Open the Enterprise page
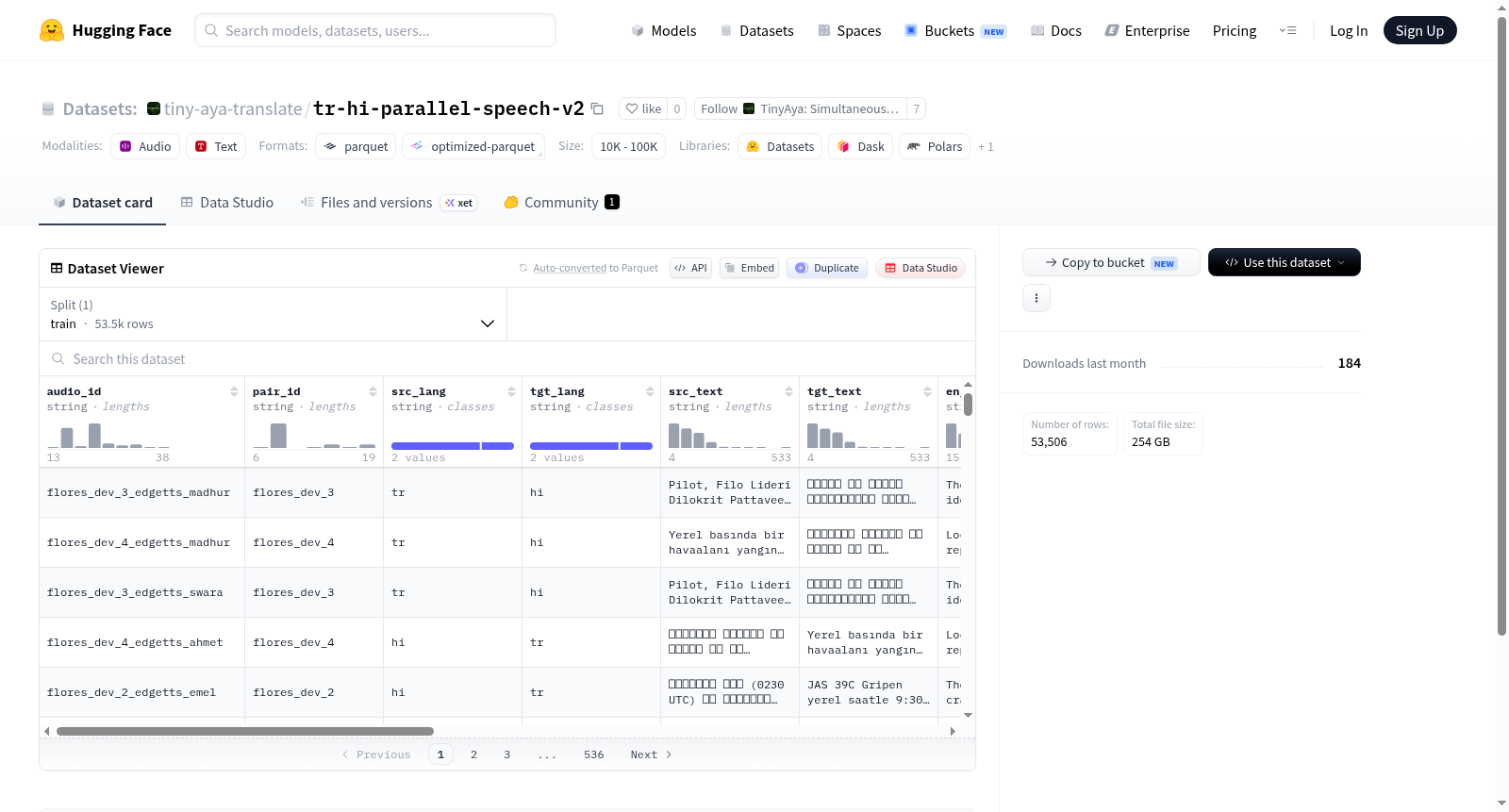 click(1147, 30)
